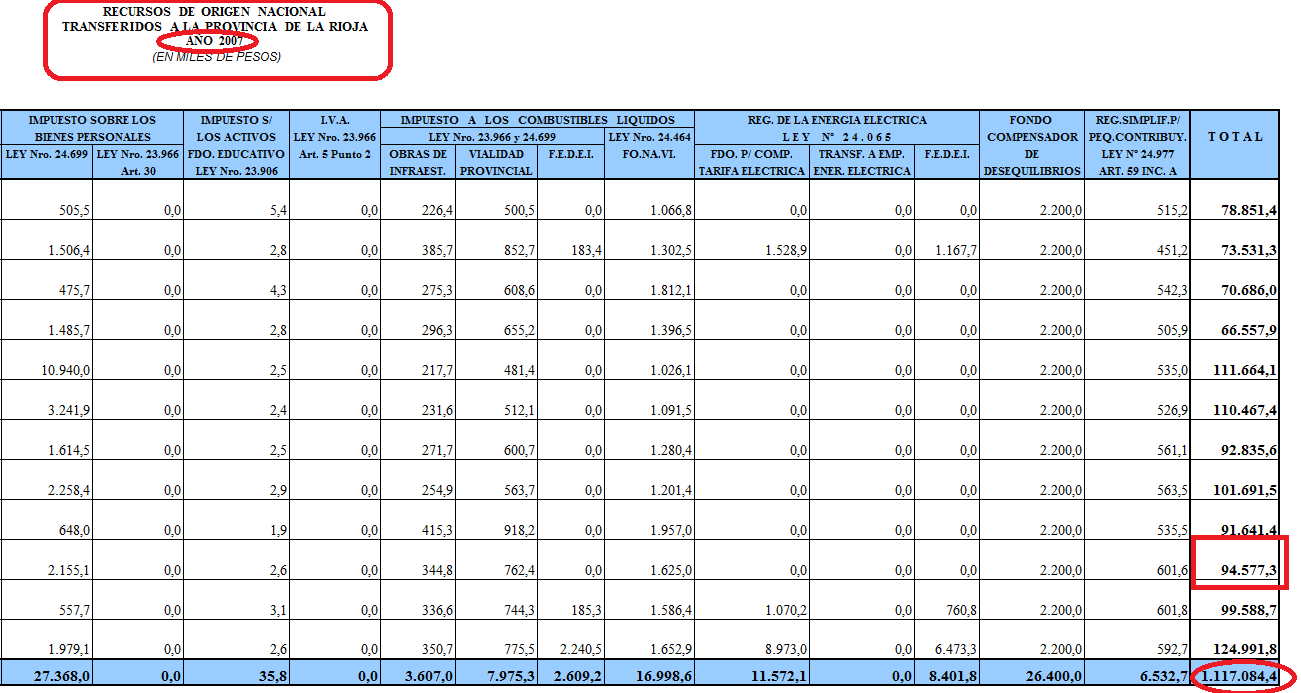The height and width of the screenshot is (693, 1301).
Task: Select the column sum 27.368,0
Action: 62,677
